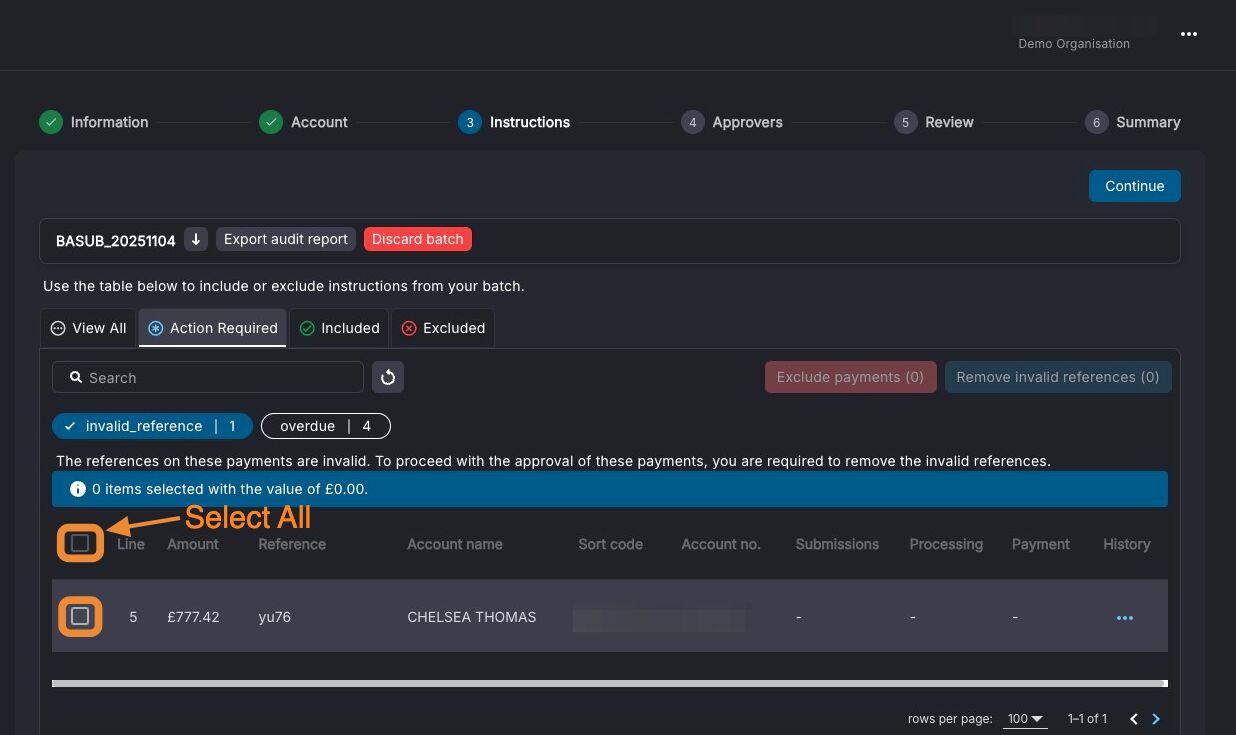Click the info icon in the selection banner
This screenshot has height=735, width=1236.
tap(78, 489)
